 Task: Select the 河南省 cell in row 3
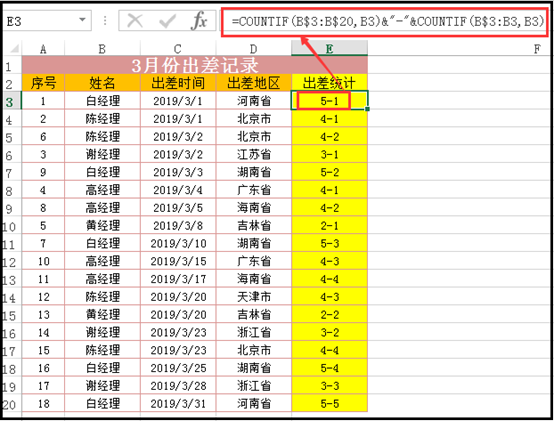(x=253, y=101)
